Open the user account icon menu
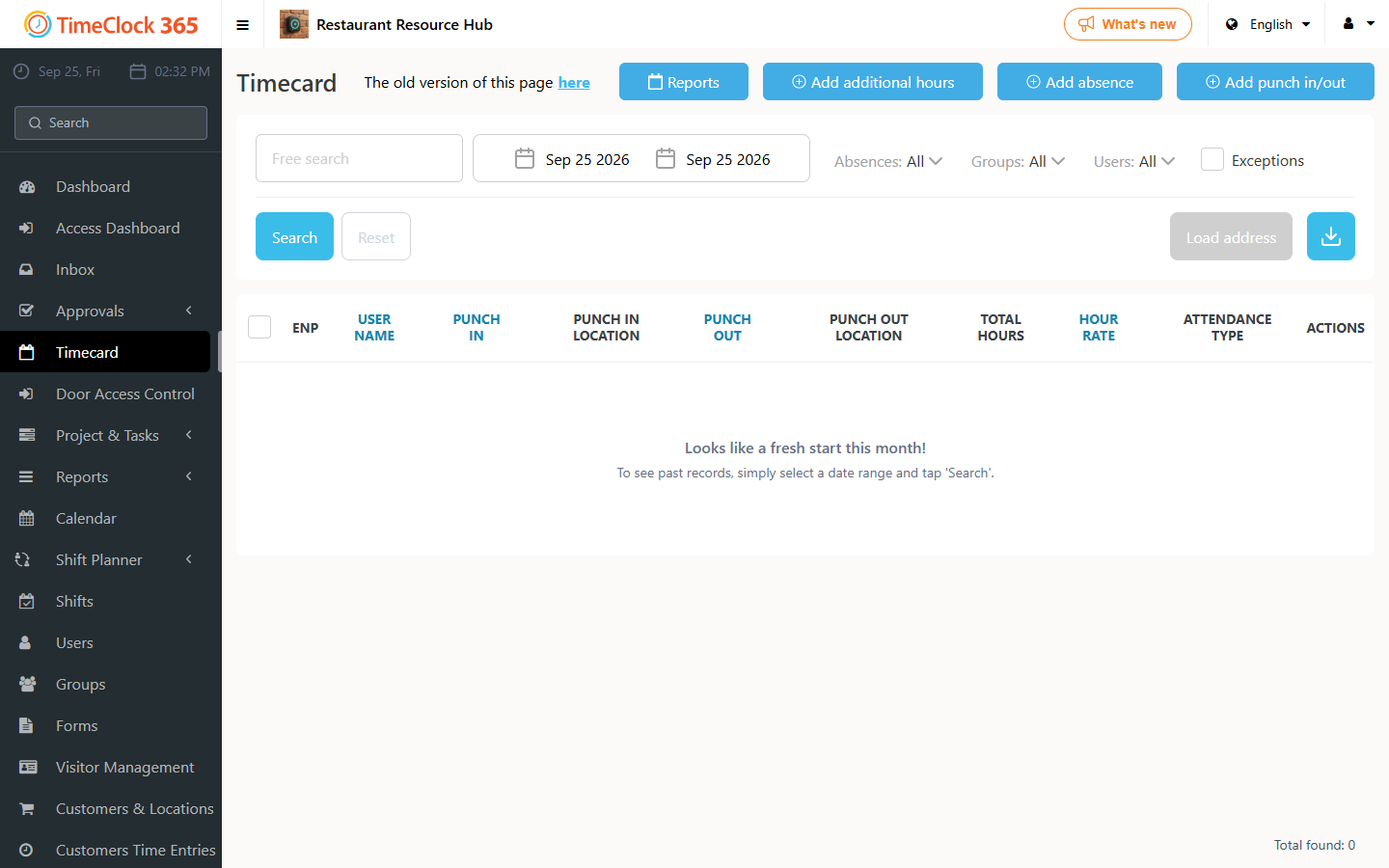Image resolution: width=1389 pixels, height=868 pixels. (1358, 24)
